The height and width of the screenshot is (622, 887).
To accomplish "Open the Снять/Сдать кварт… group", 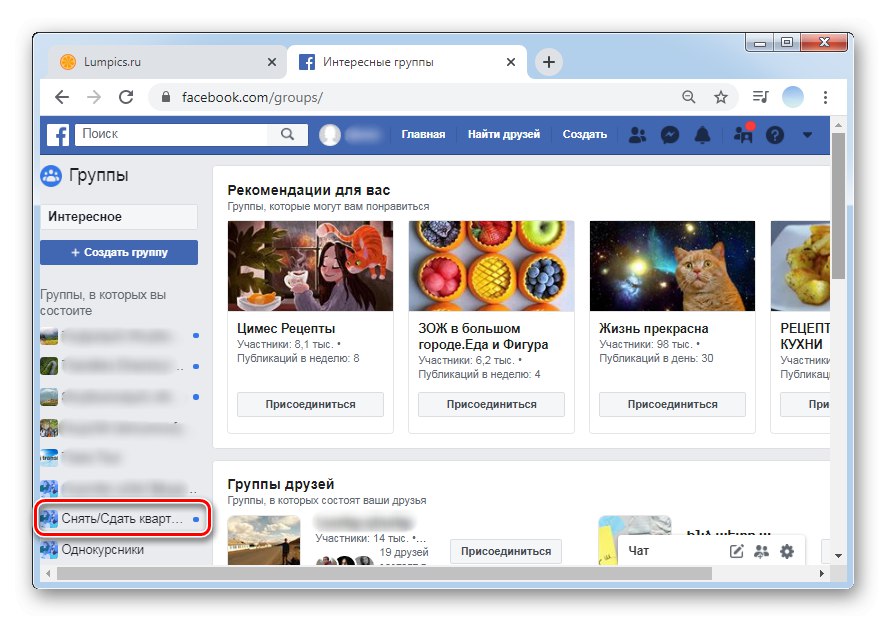I will [x=120, y=518].
